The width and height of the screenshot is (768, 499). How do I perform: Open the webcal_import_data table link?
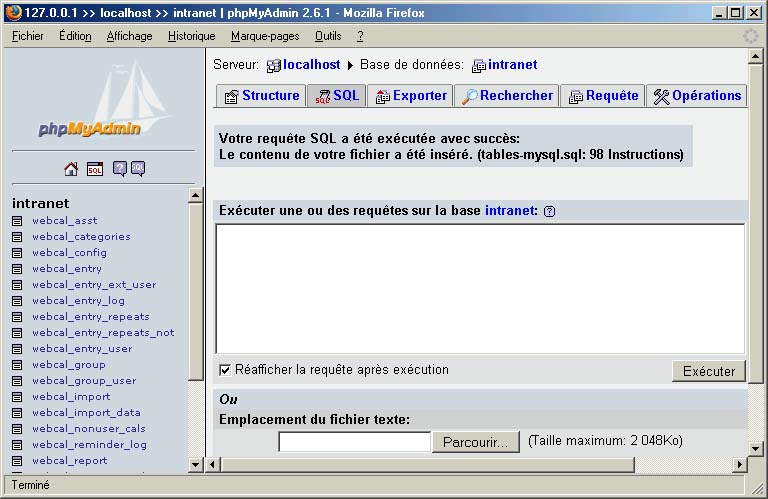pyautogui.click(x=86, y=413)
